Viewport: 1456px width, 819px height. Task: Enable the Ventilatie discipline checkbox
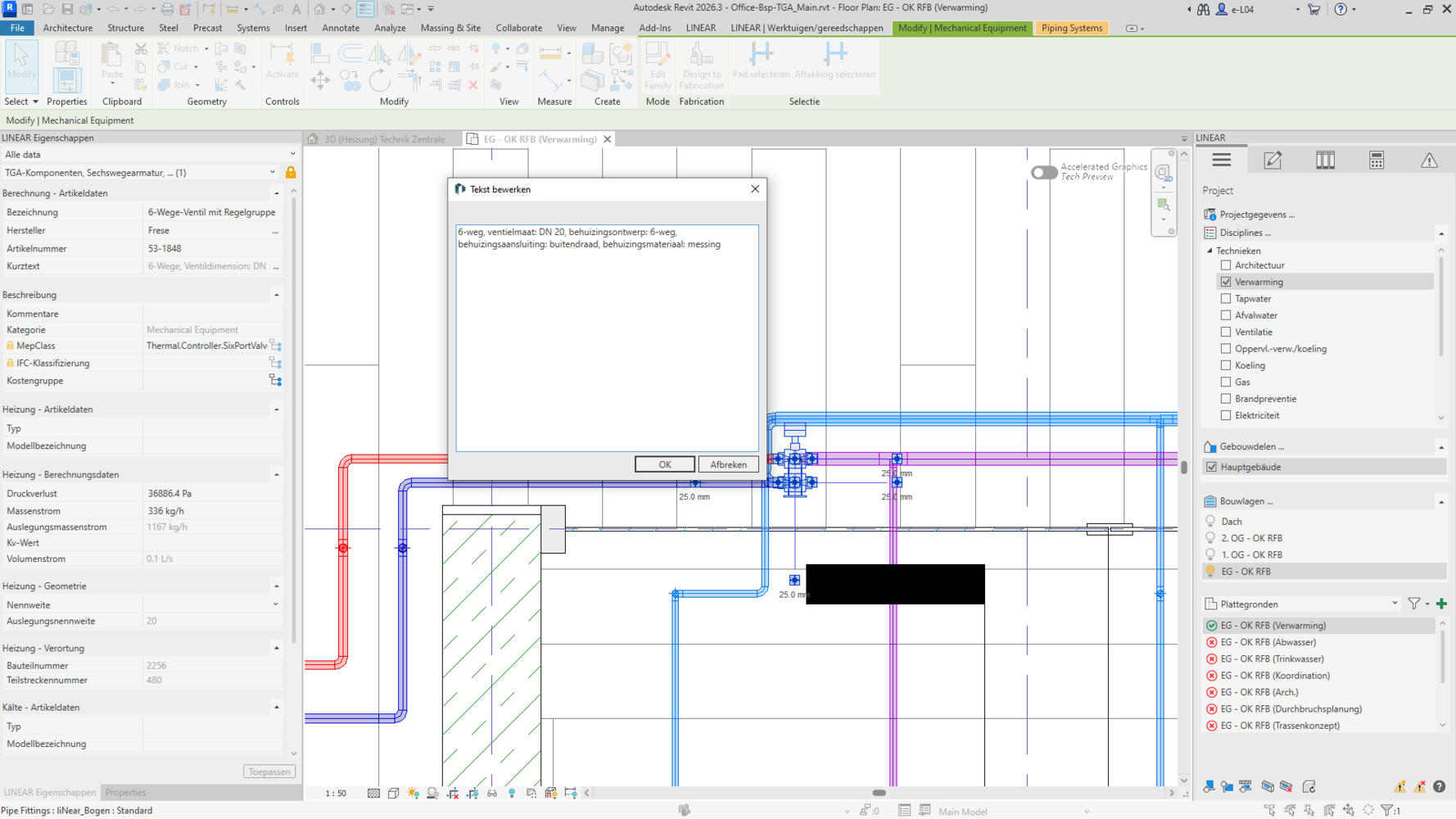tap(1226, 332)
